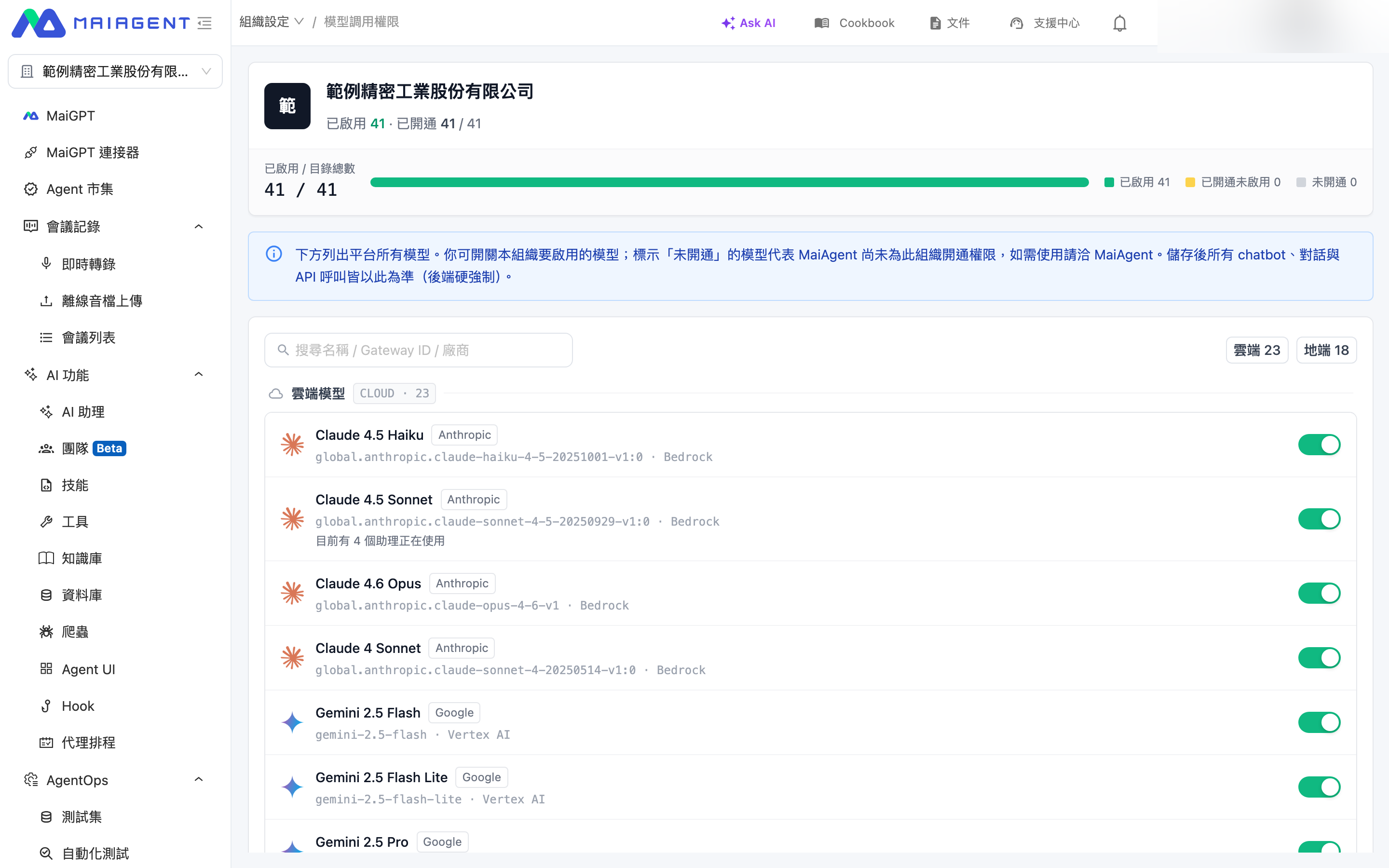
Task: Click the 範 organization avatar
Action: (x=287, y=106)
